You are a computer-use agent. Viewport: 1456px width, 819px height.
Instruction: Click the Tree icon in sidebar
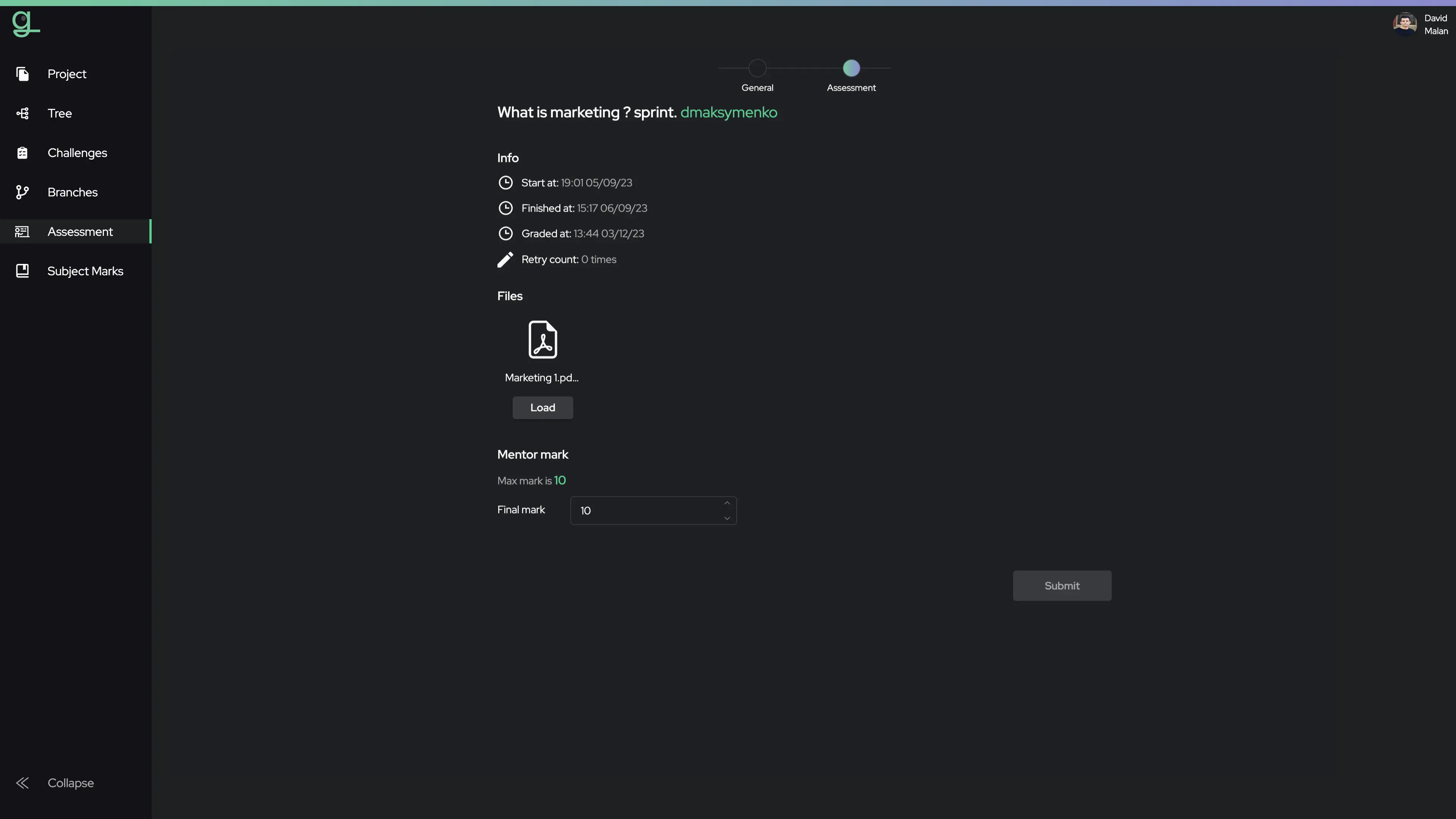tap(22, 113)
